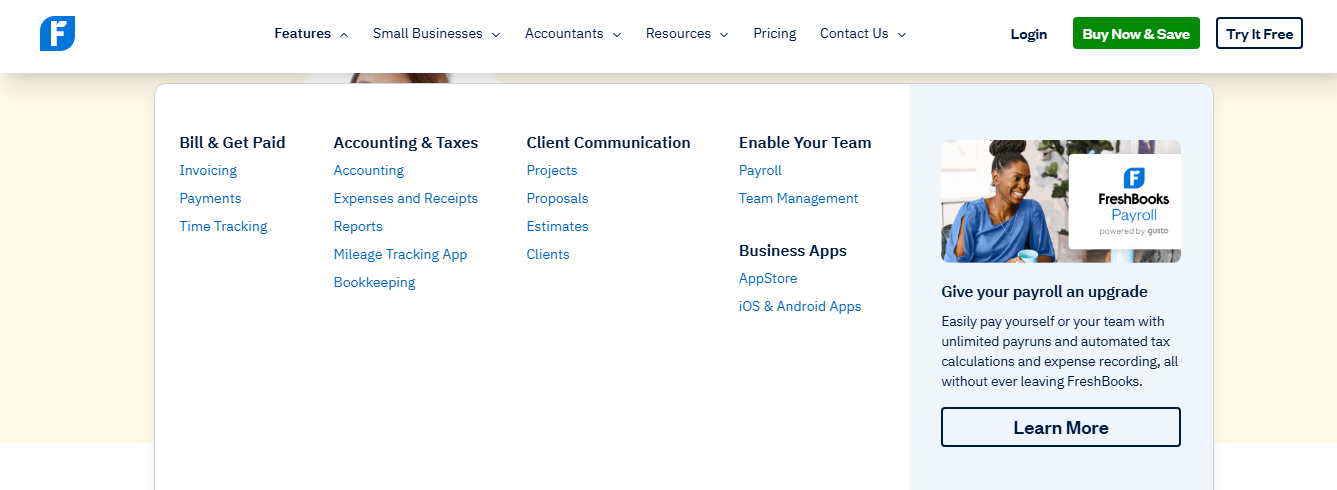Screen dimensions: 1337x490
Task: Open the Clients link
Action: (x=548, y=254)
